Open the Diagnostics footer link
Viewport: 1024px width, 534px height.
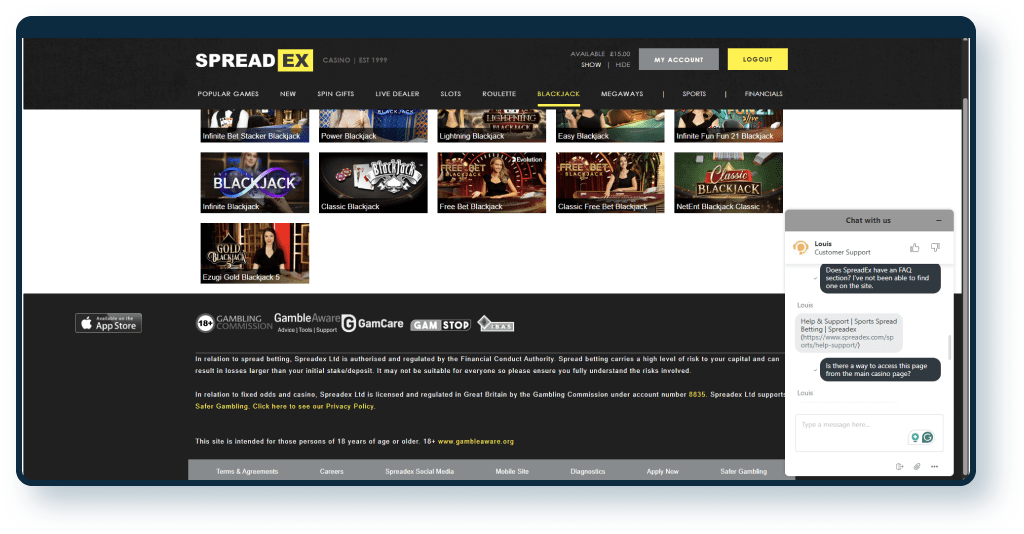(588, 471)
